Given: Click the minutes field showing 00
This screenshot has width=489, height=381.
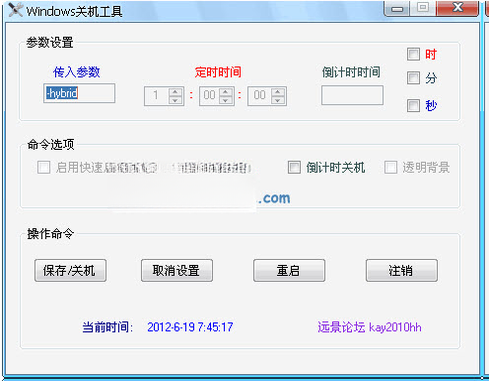Looking at the screenshot, I should click(210, 96).
